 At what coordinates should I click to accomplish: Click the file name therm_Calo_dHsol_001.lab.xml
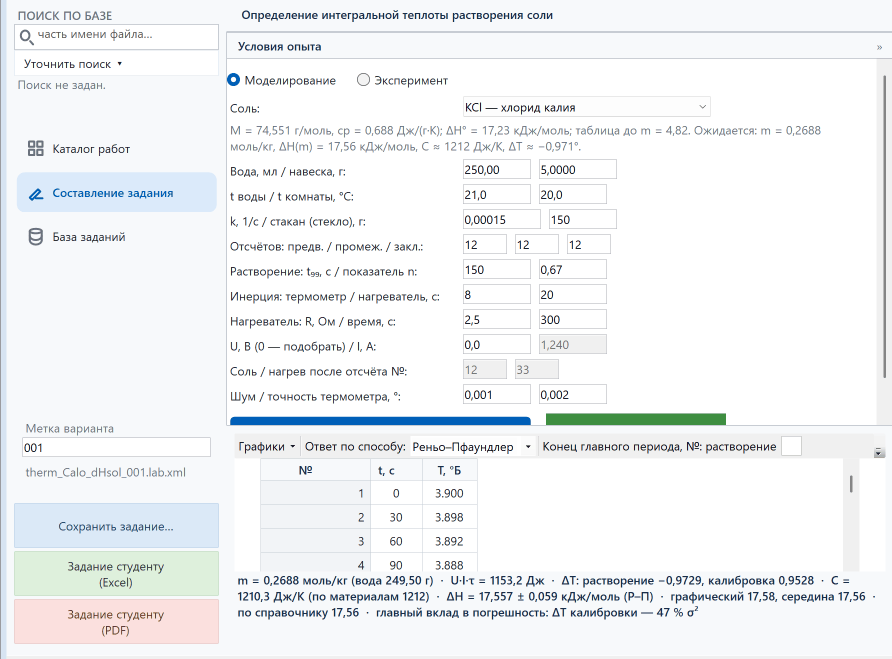(x=106, y=472)
